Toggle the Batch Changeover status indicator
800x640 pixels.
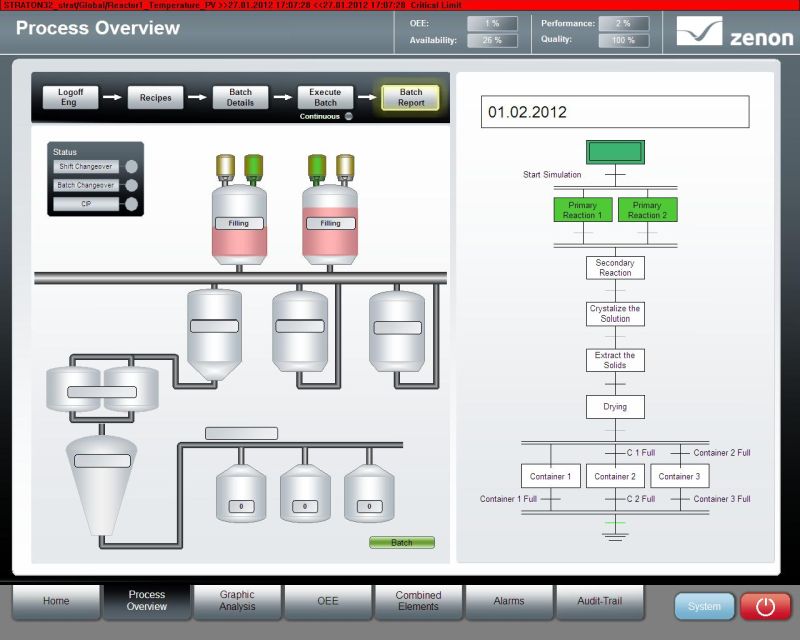(130, 185)
